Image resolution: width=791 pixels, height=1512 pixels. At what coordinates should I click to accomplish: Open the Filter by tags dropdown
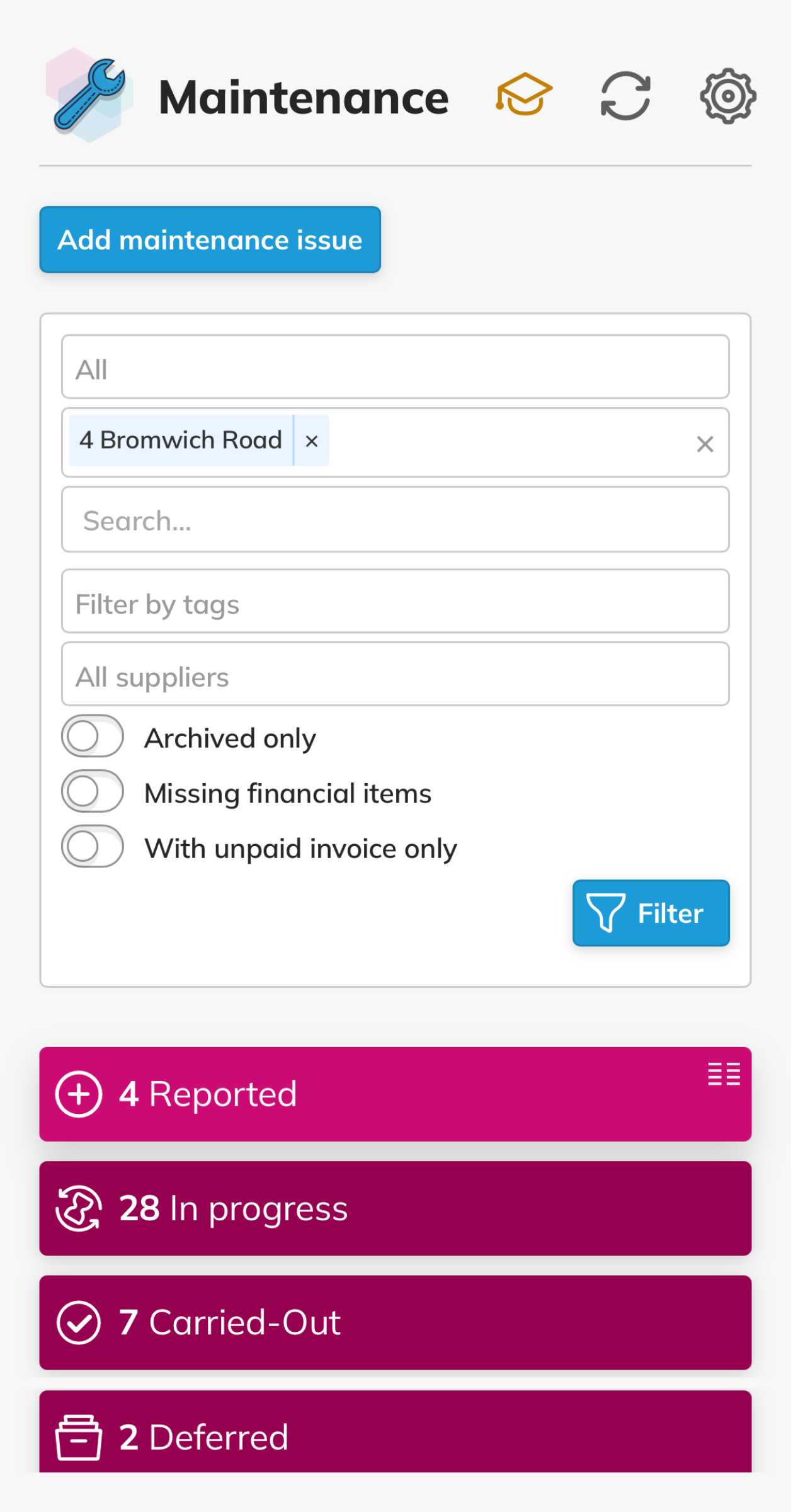pos(396,601)
